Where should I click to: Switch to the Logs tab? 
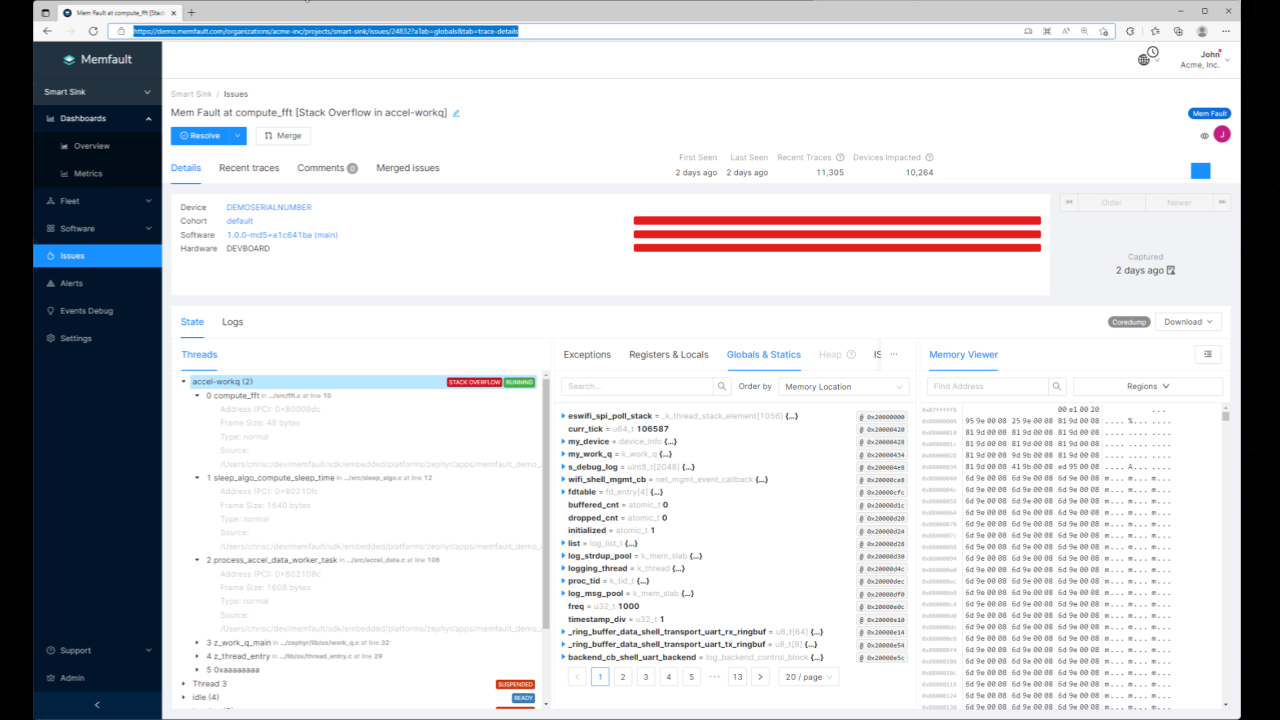pos(232,321)
